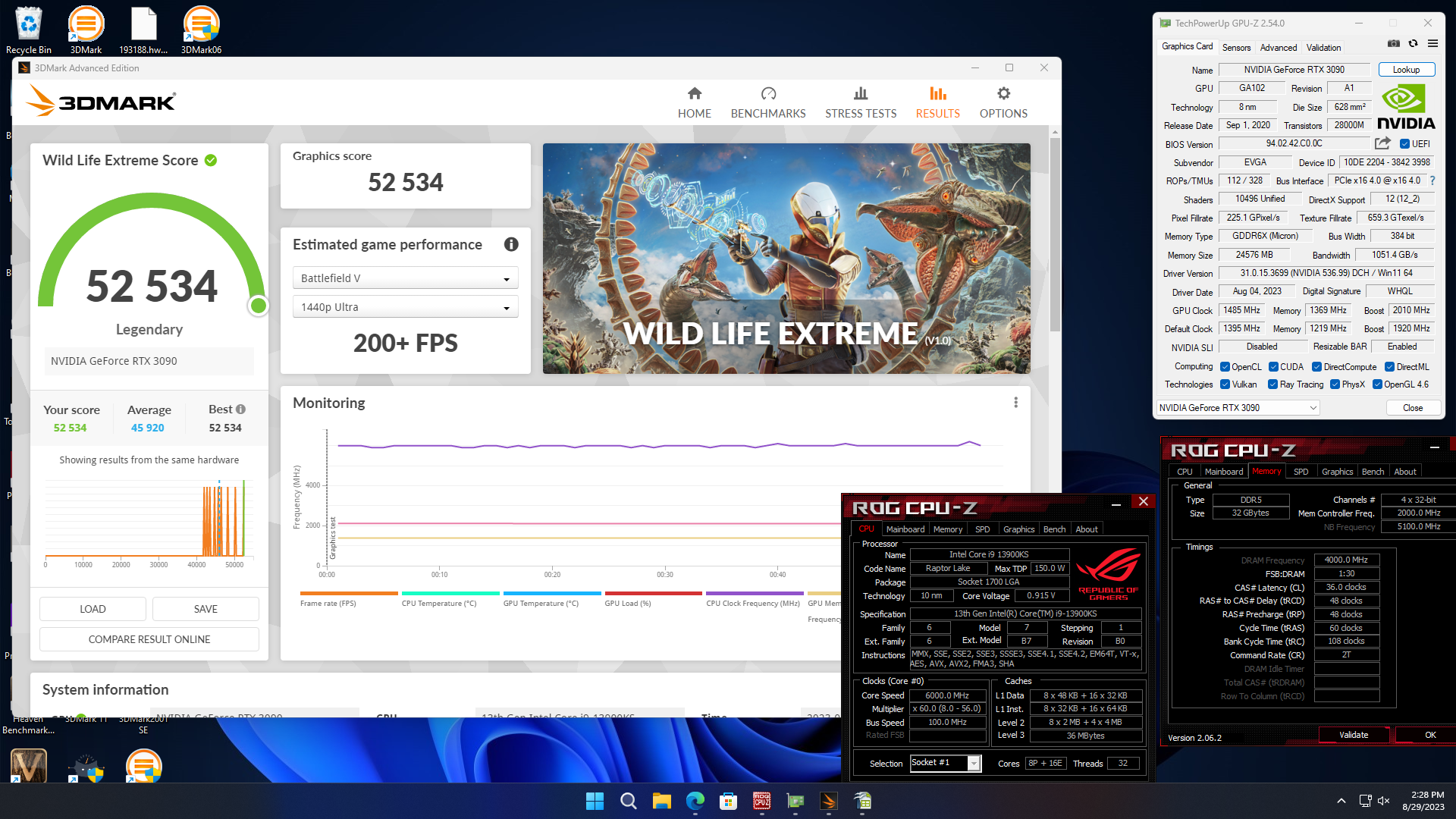Click the 3DMark results vertical scrollbar
1456x819 pixels.
pos(1055,235)
